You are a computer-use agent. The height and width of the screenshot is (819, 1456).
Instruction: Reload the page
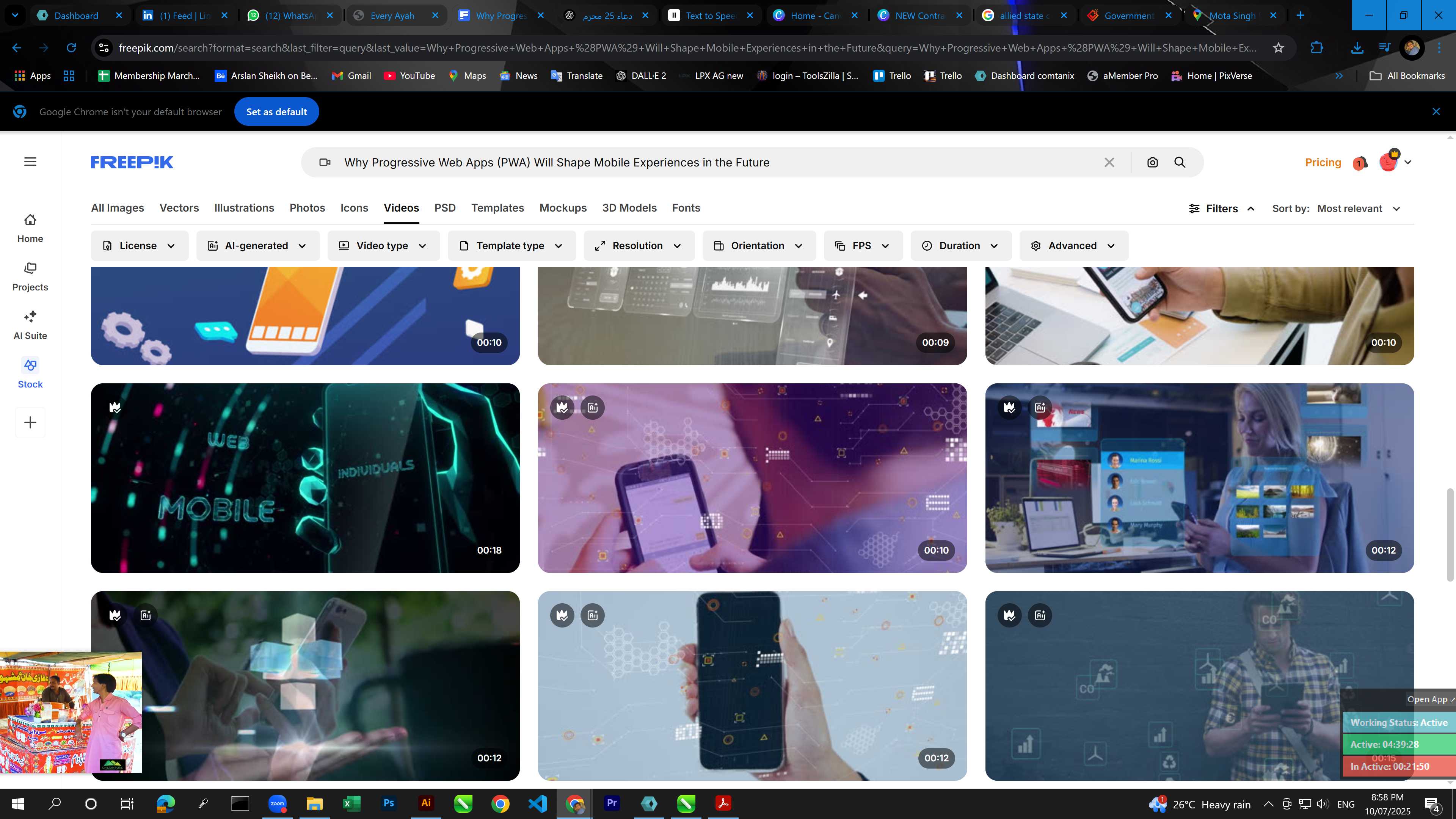tap(71, 47)
